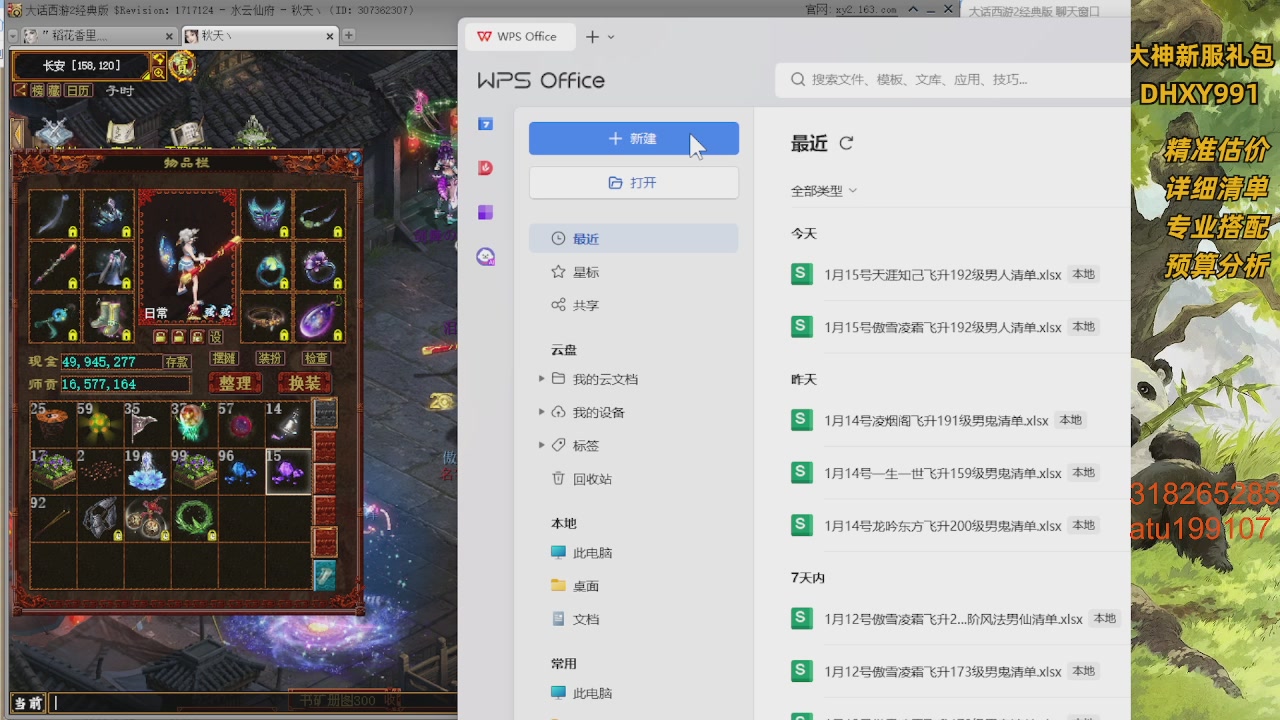Click the flag item with count 35
This screenshot has height=720, width=1280.
pyautogui.click(x=147, y=424)
